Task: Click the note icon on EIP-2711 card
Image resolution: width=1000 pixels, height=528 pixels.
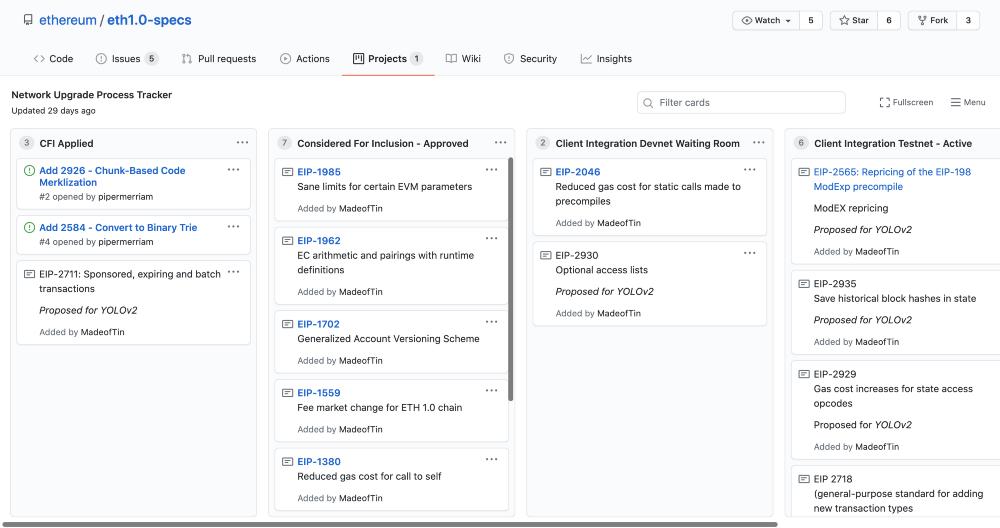Action: click(29, 274)
